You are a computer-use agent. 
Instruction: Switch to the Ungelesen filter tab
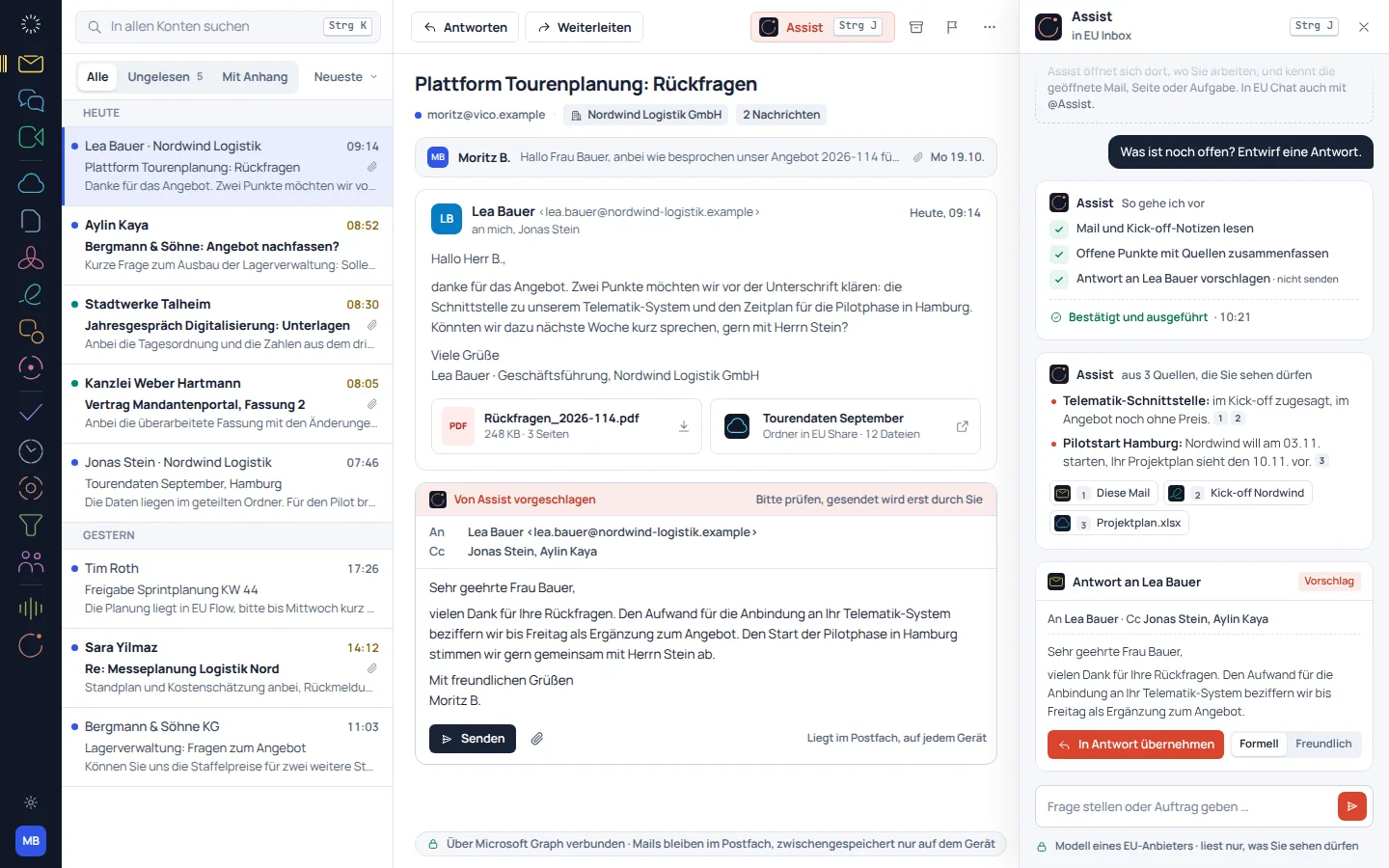pyautogui.click(x=165, y=77)
